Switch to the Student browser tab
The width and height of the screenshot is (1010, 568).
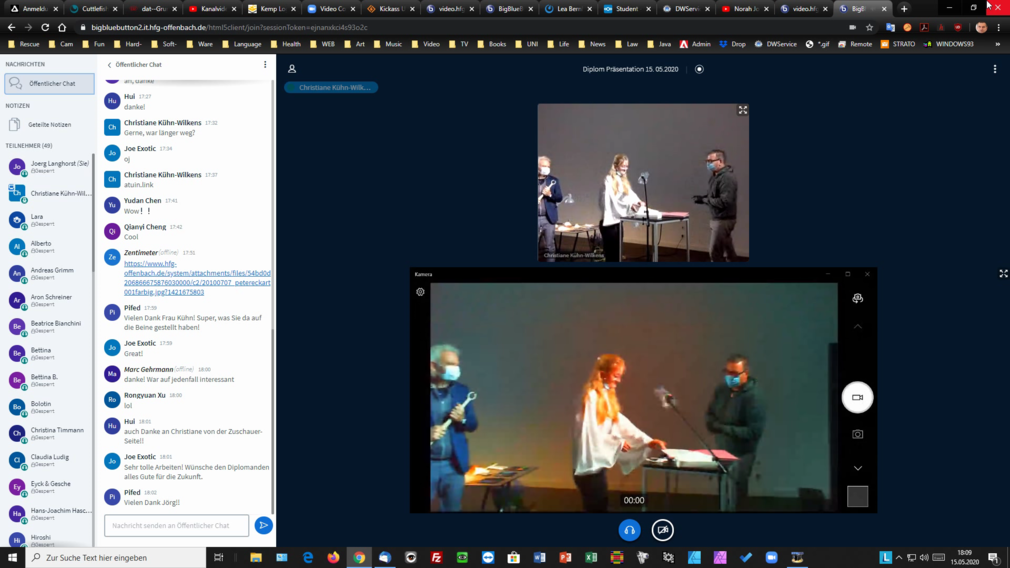click(628, 8)
